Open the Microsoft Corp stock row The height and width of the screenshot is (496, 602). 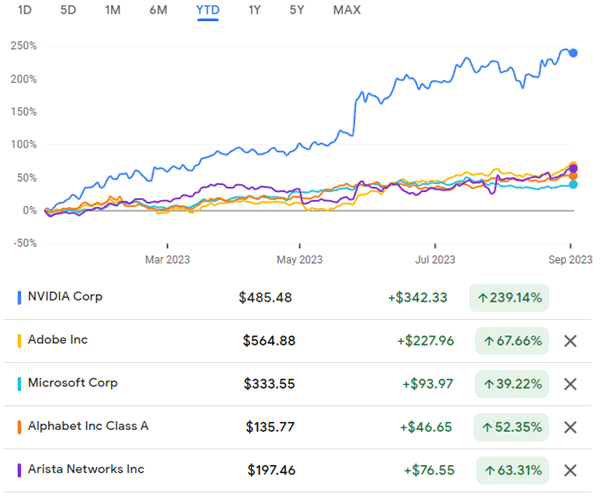point(298,384)
